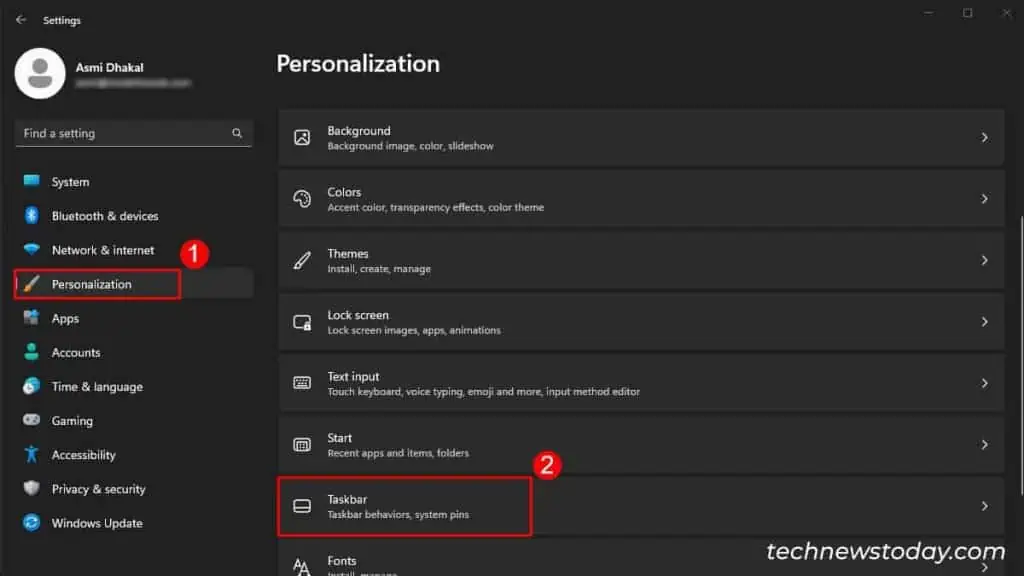The width and height of the screenshot is (1024, 576).
Task: Click the System monitor icon
Action: coord(31,181)
